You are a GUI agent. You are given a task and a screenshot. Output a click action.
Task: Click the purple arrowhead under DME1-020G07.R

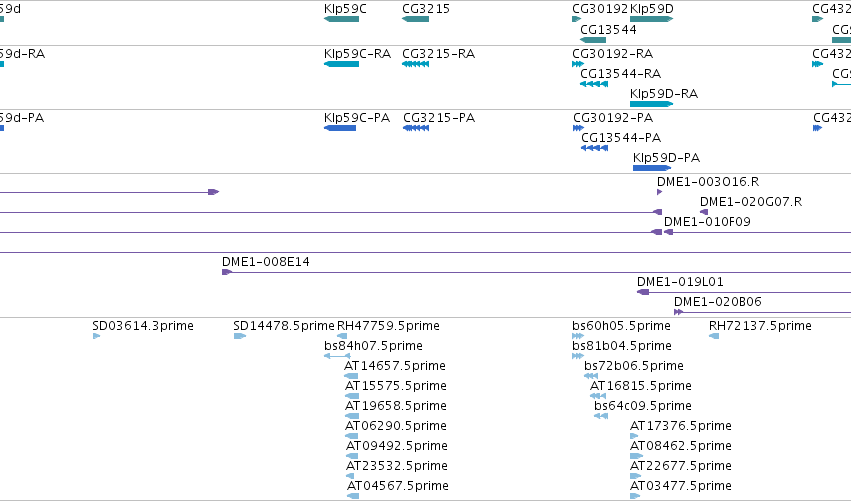(704, 212)
